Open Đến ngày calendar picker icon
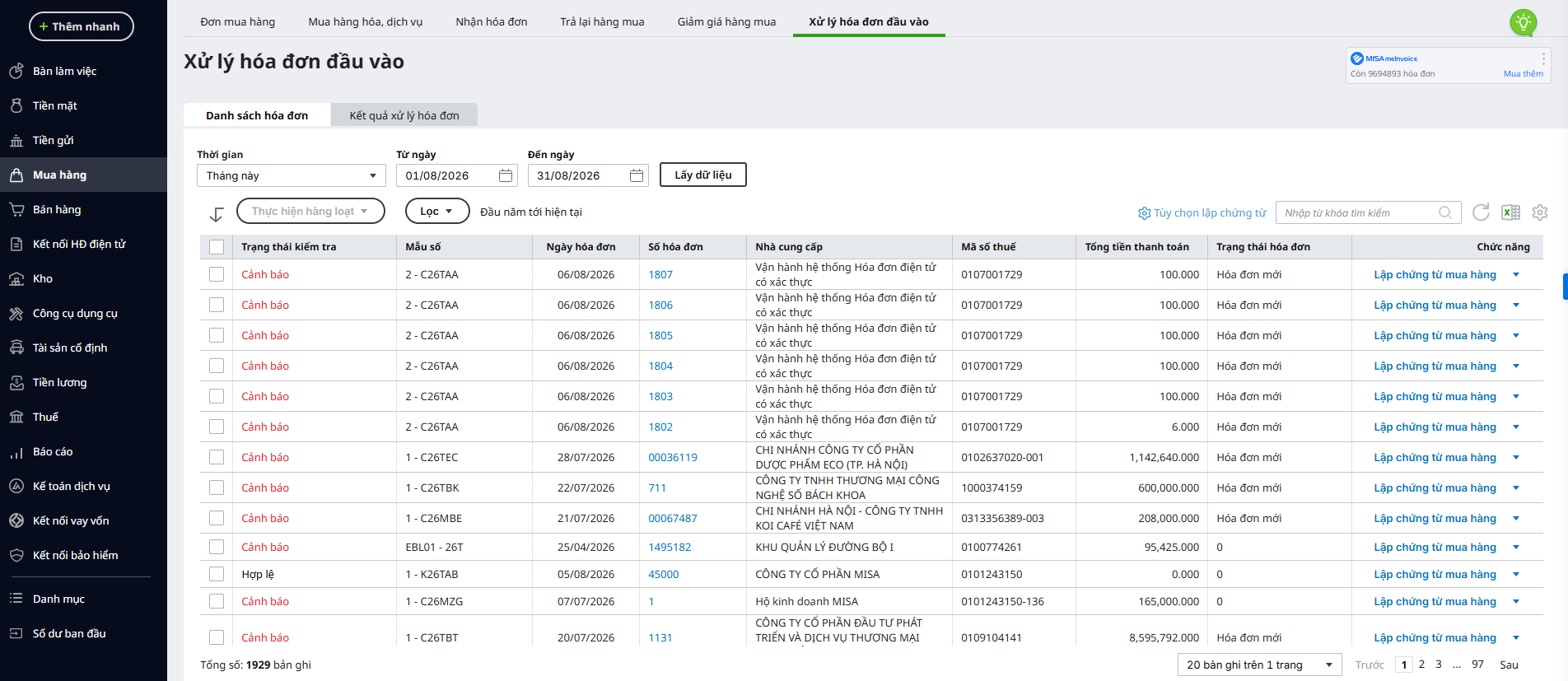The width and height of the screenshot is (1568, 681). [637, 175]
